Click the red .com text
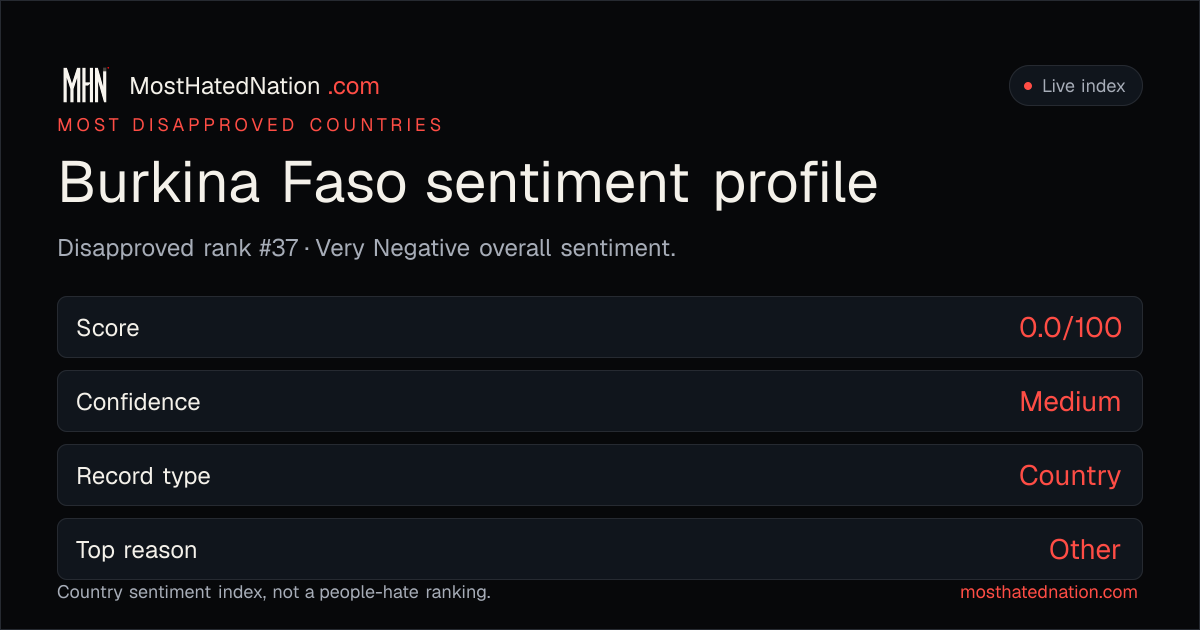The image size is (1200, 630). 354,87
